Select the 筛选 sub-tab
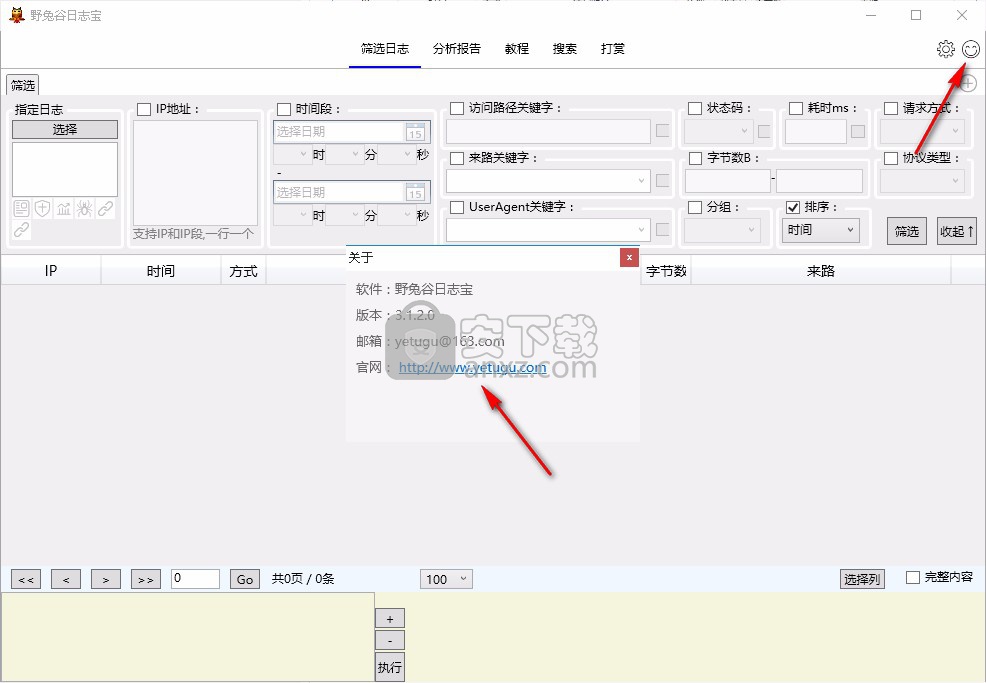The image size is (986, 683). click(23, 85)
